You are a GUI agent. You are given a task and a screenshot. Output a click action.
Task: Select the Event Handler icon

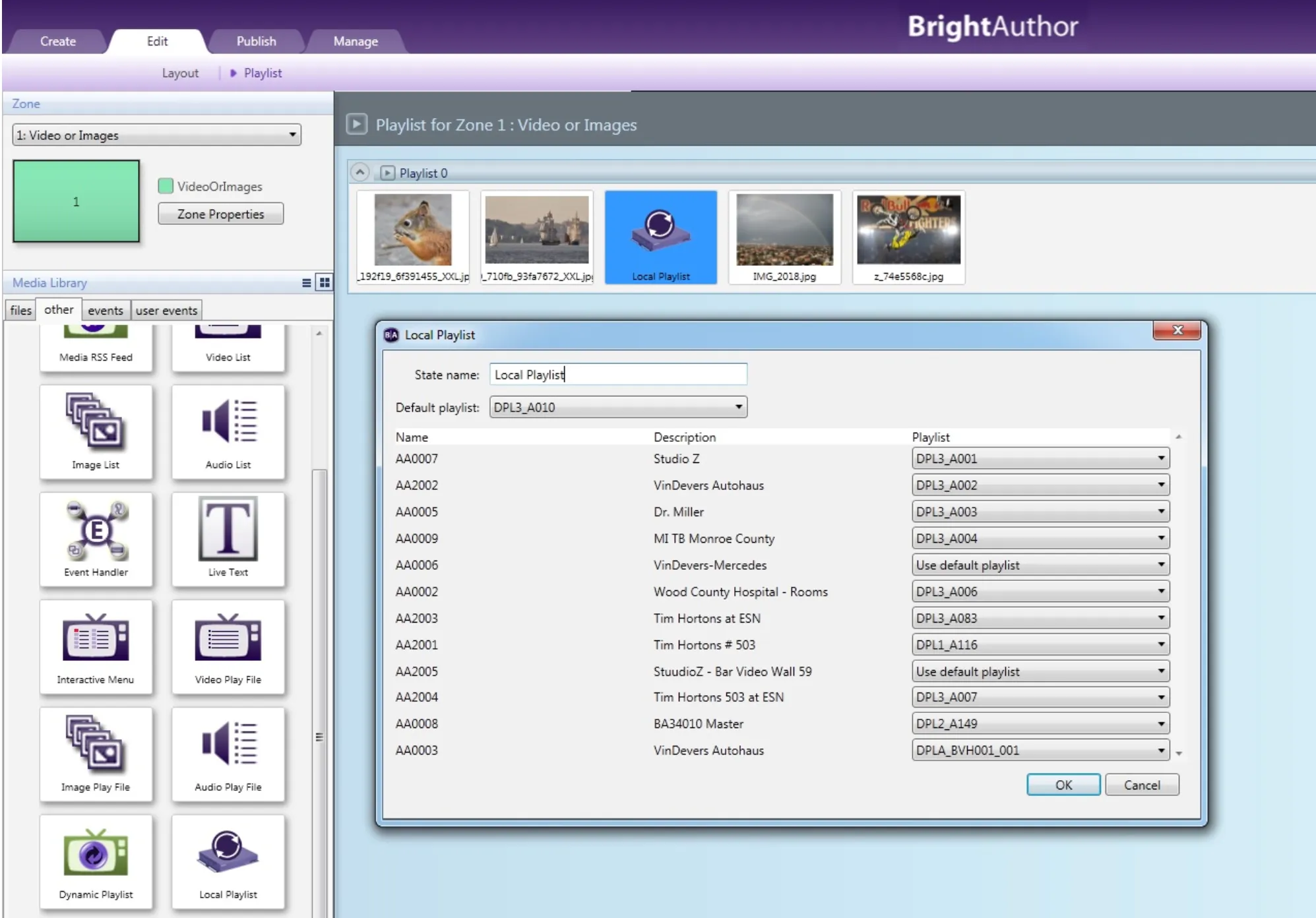click(96, 539)
